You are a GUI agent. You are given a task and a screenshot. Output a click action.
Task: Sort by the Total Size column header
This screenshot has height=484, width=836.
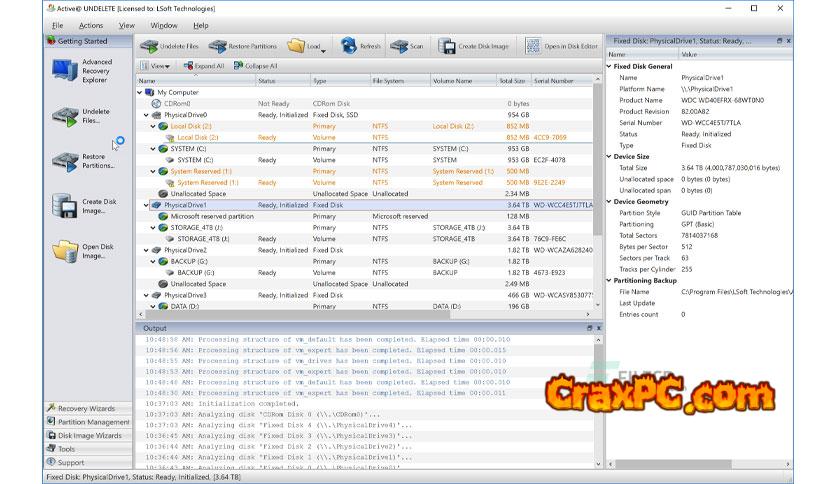512,80
